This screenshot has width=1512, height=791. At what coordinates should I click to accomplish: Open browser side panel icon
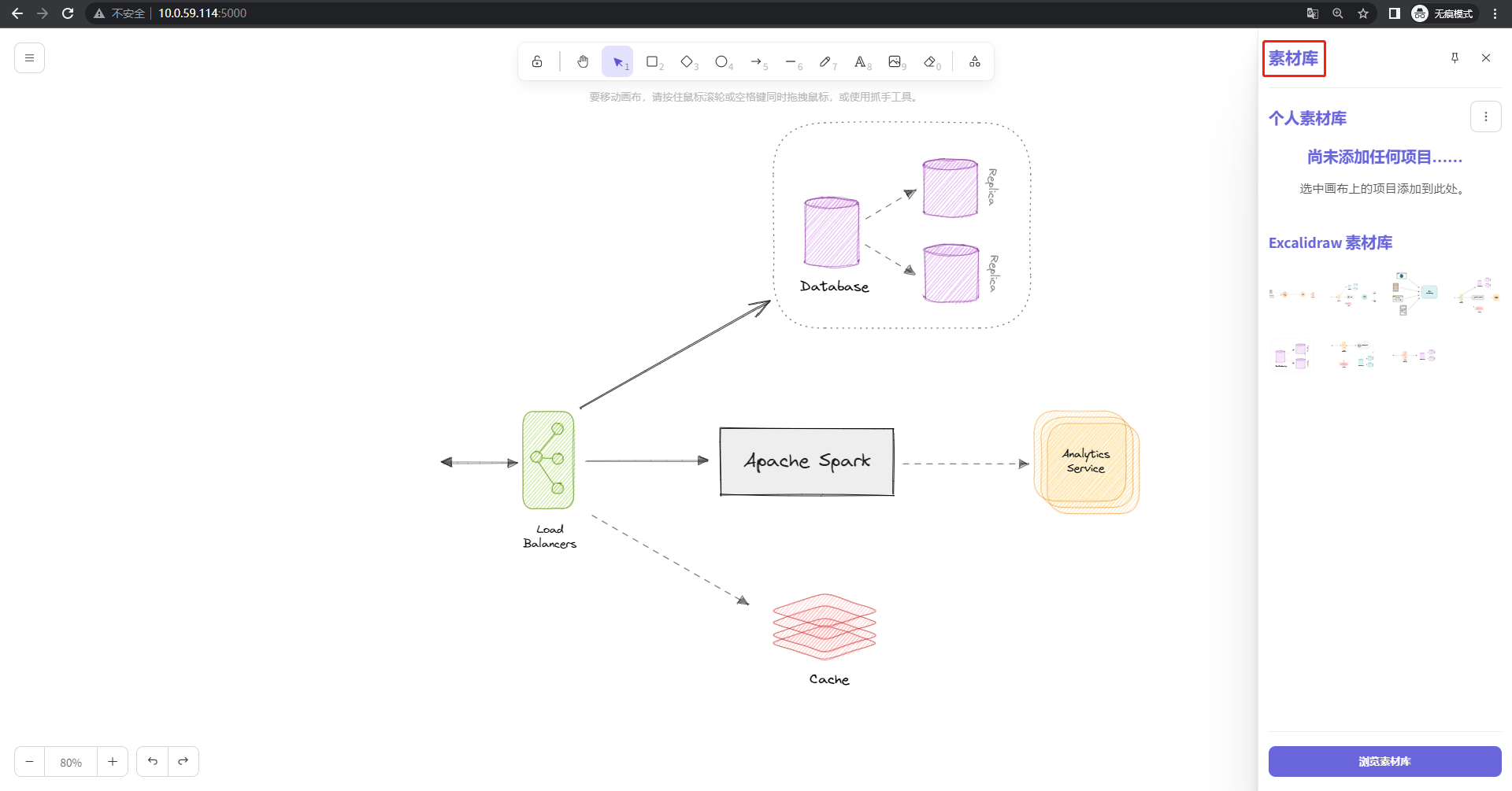[1395, 13]
